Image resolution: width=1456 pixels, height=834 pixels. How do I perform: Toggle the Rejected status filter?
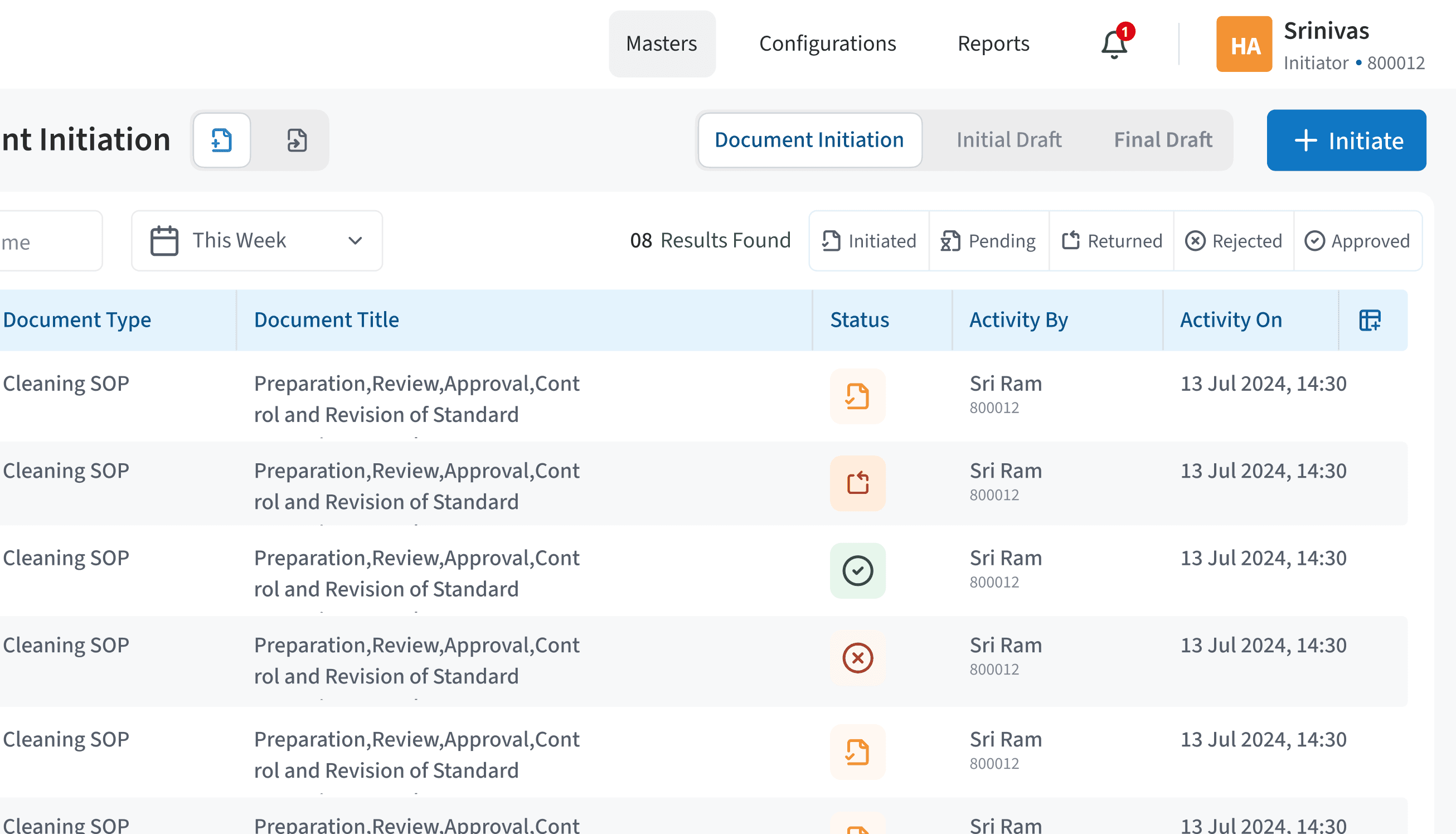[x=1233, y=241]
